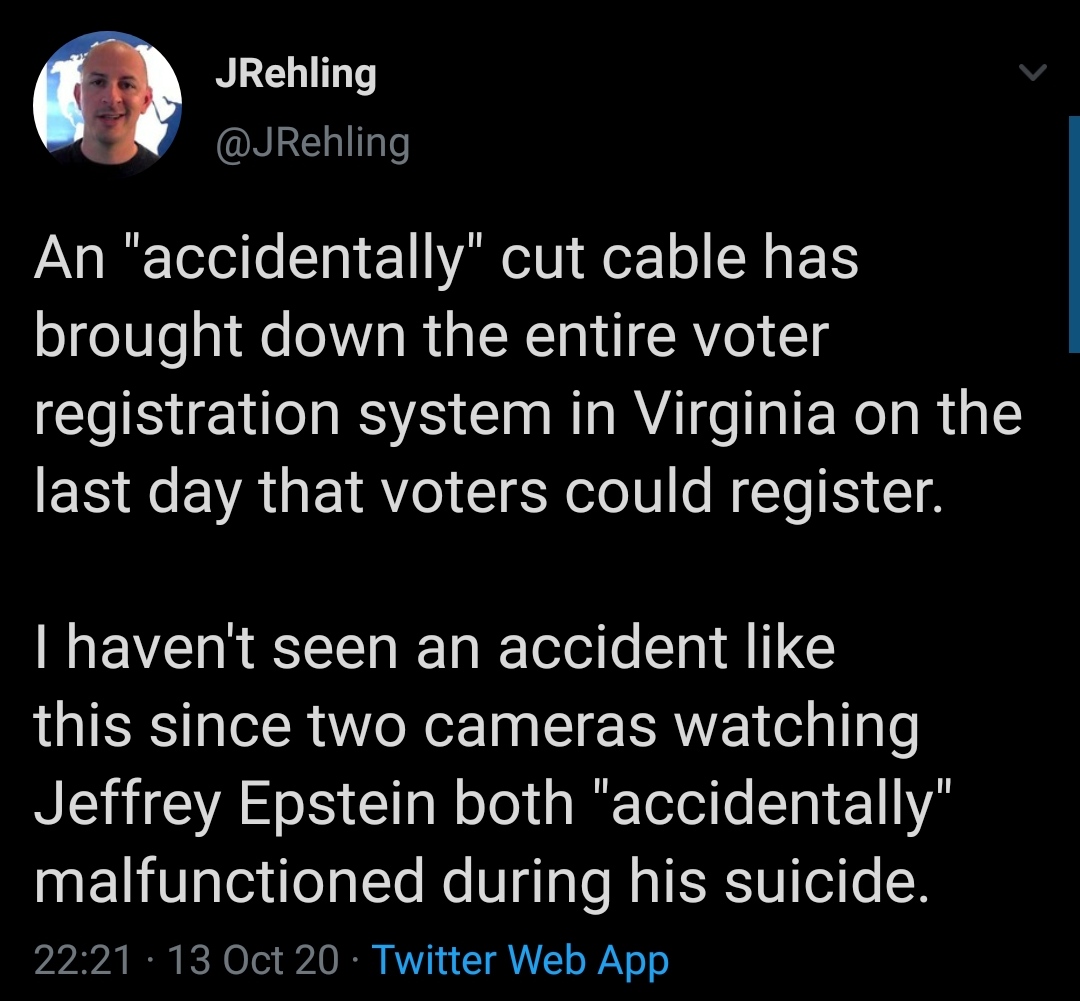
Task: Click JRehling's profile avatar photo
Action: coord(108,104)
